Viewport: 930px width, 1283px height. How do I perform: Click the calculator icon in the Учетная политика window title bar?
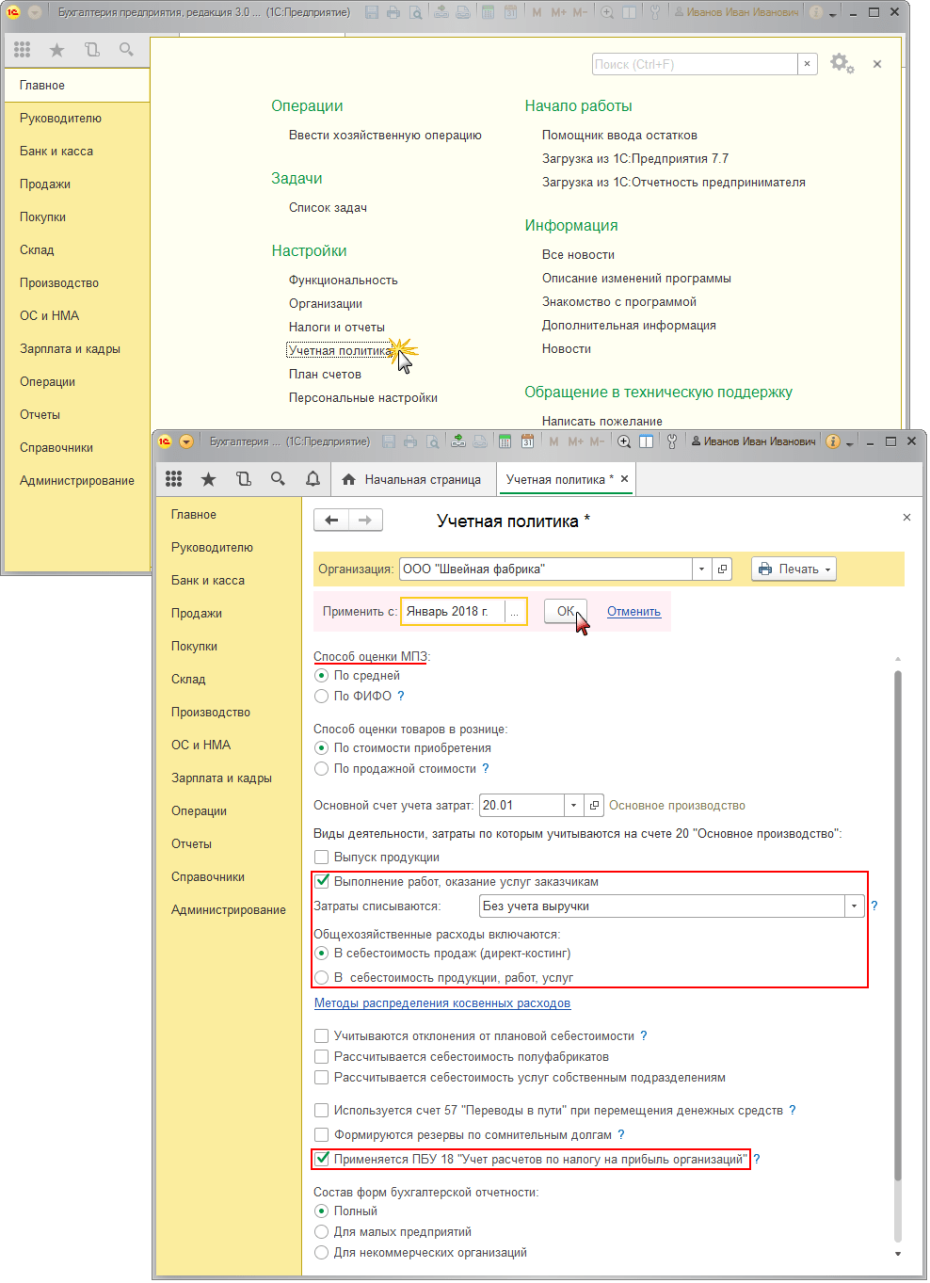coord(505,441)
